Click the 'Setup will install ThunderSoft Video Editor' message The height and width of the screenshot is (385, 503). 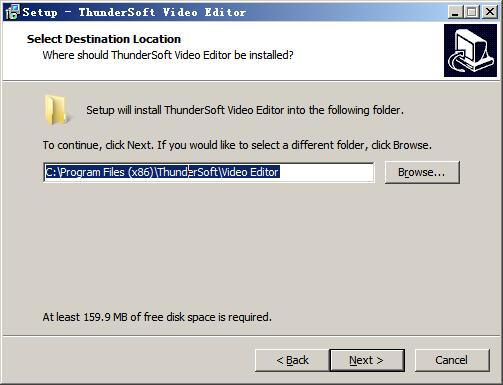245,110
